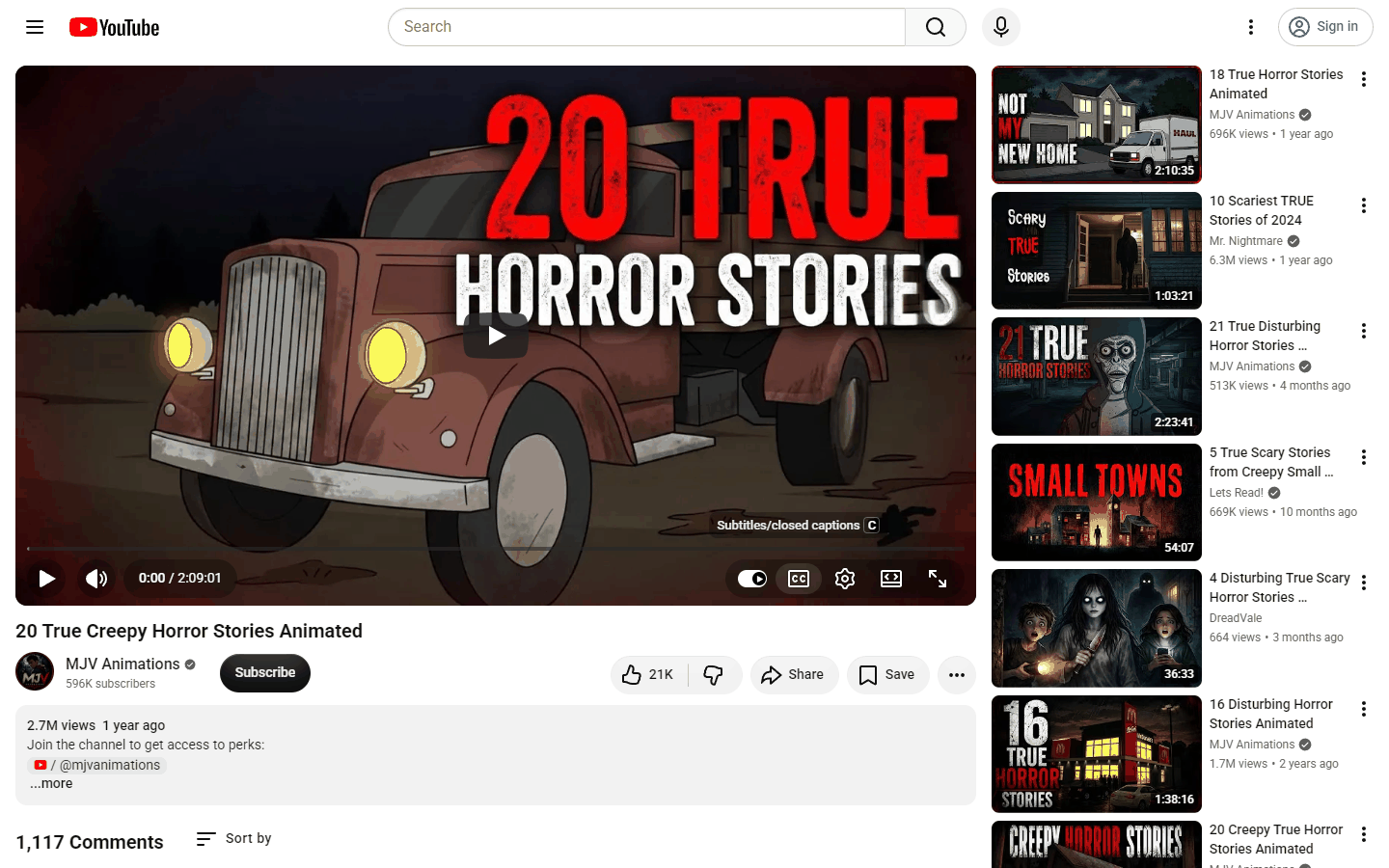Open '18 True Horror Stories Animated' title

coord(1276,84)
